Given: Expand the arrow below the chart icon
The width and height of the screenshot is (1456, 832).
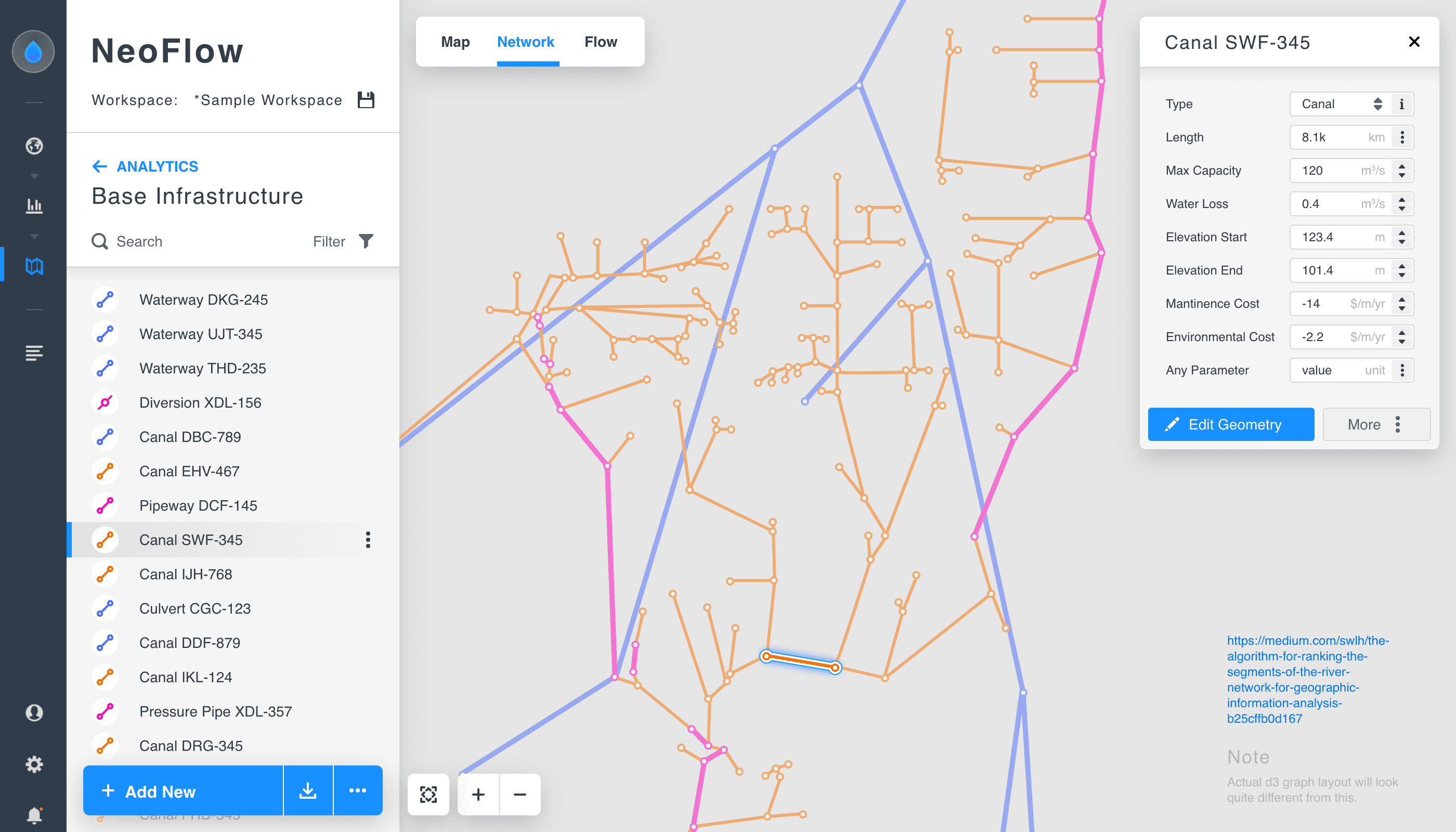Looking at the screenshot, I should click(x=34, y=237).
